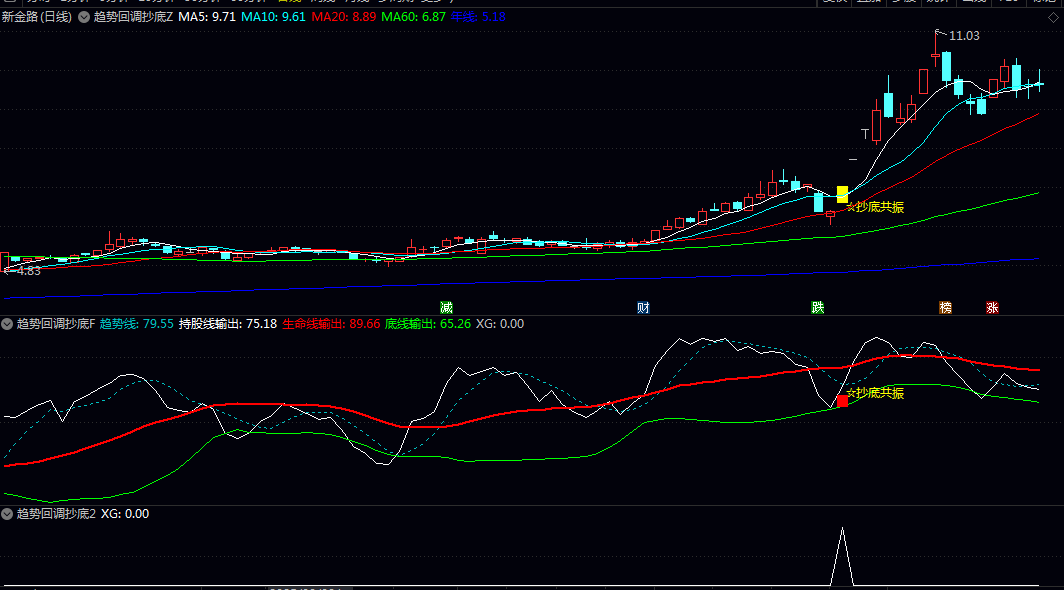Click the green 减 event marker
Screen dimensions: 1064x590
pyautogui.click(x=446, y=307)
